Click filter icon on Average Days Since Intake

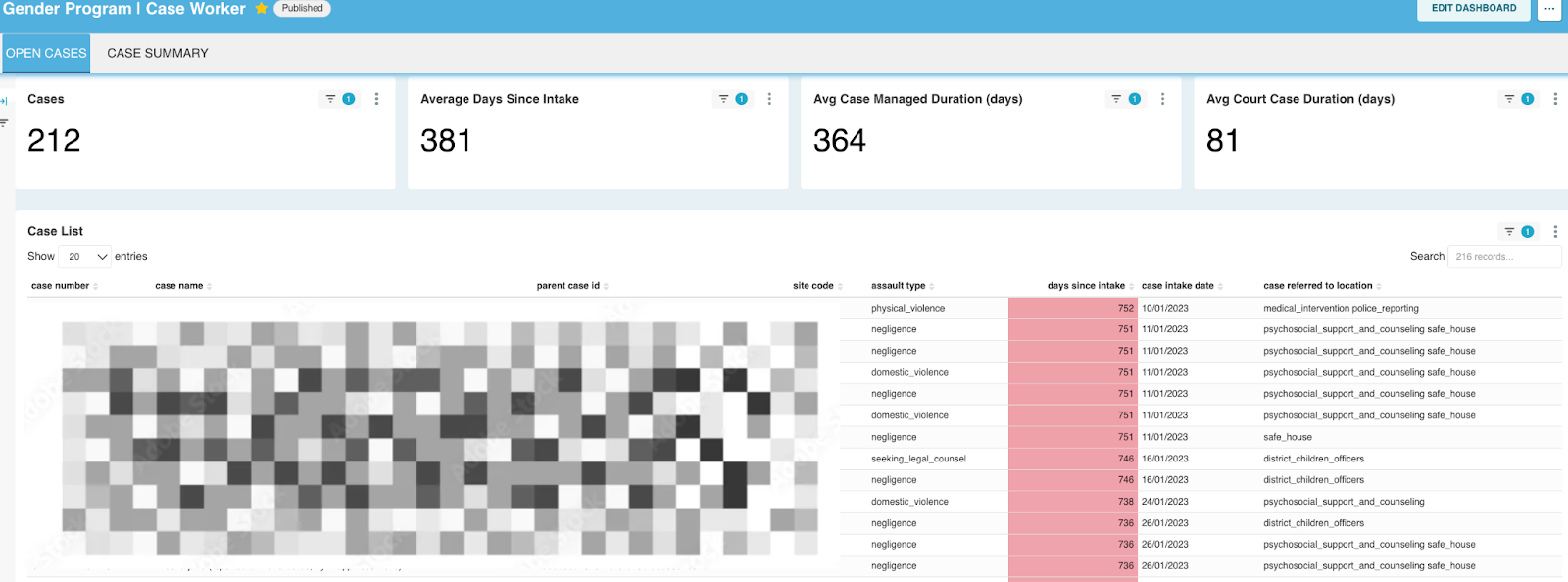pos(724,99)
